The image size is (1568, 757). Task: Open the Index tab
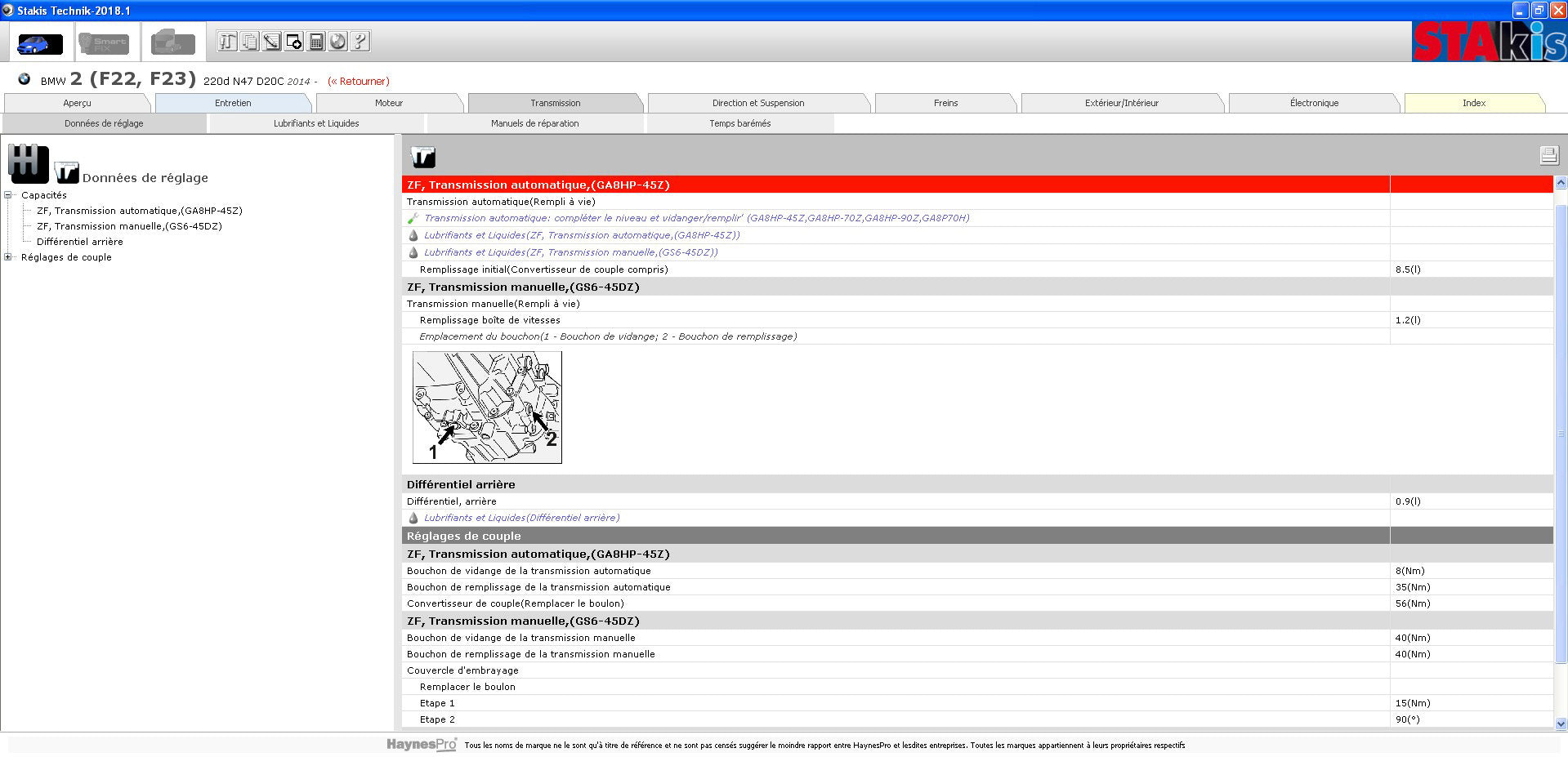pyautogui.click(x=1474, y=103)
